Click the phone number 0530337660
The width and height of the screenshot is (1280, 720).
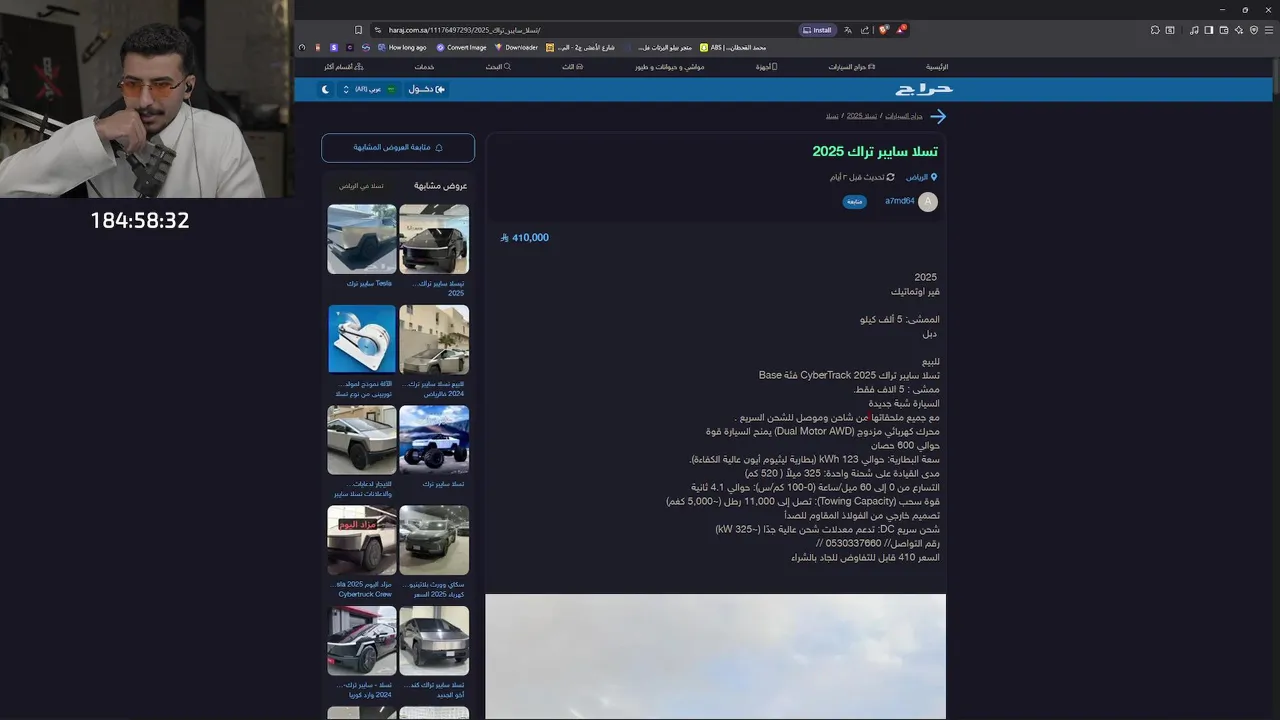pos(853,543)
